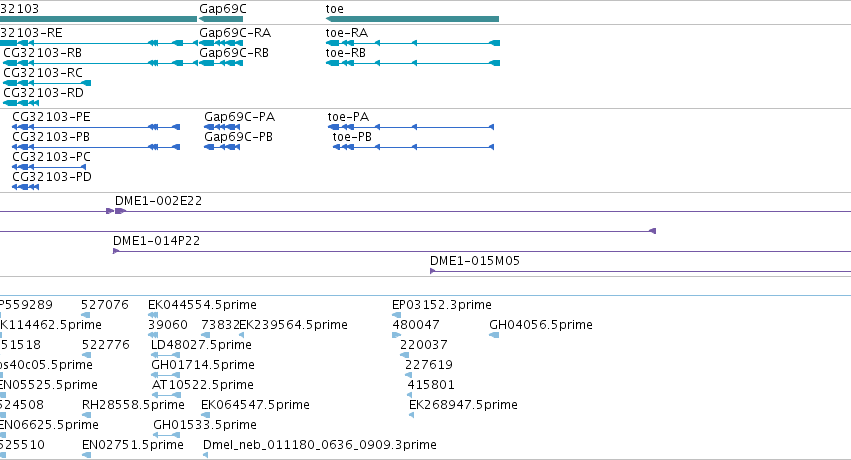The width and height of the screenshot is (851, 460).
Task: Select the toe-RB transcript glyph
Action: (x=412, y=63)
